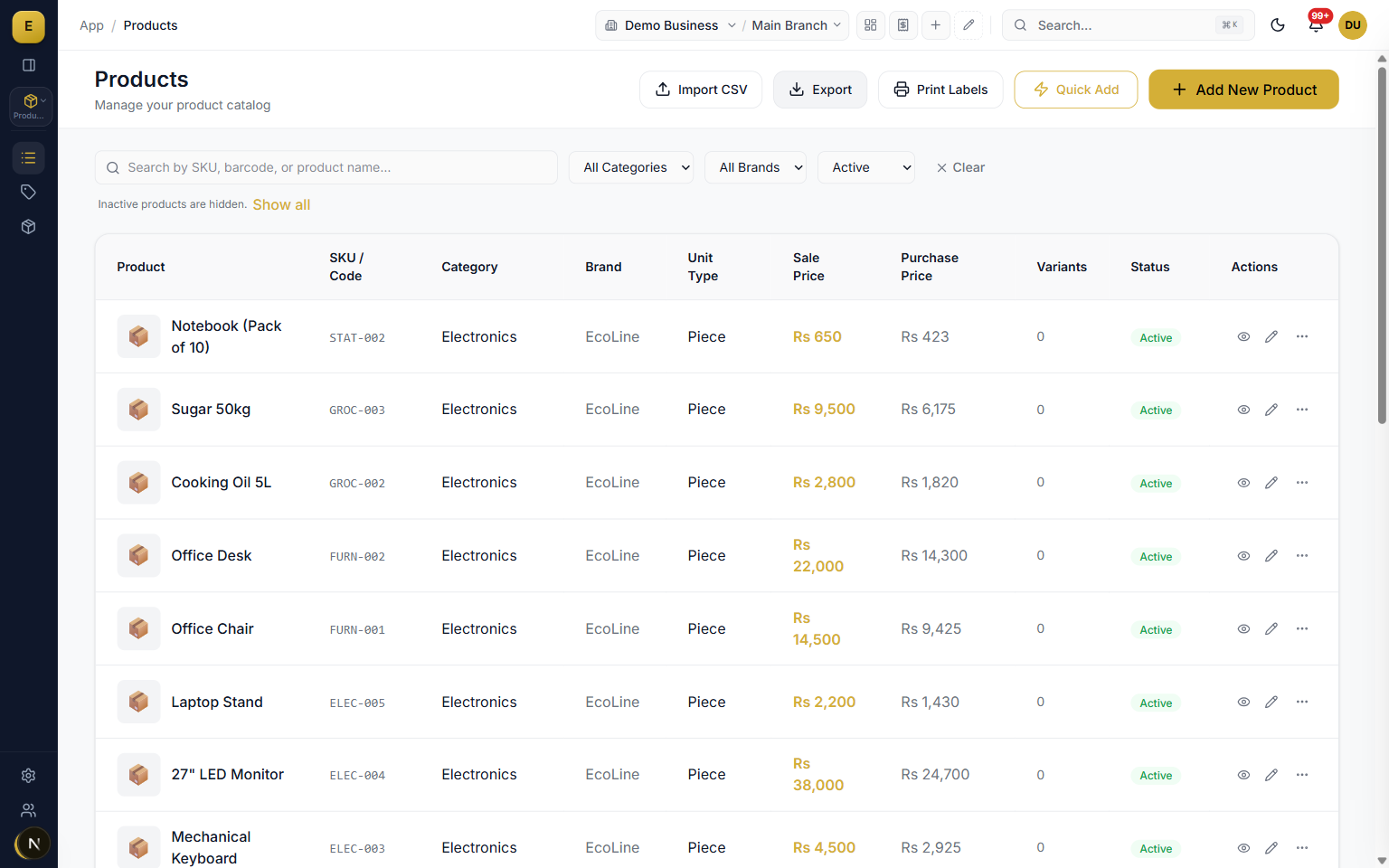
Task: Edit Mechanical Keyboard product
Action: point(1271,848)
